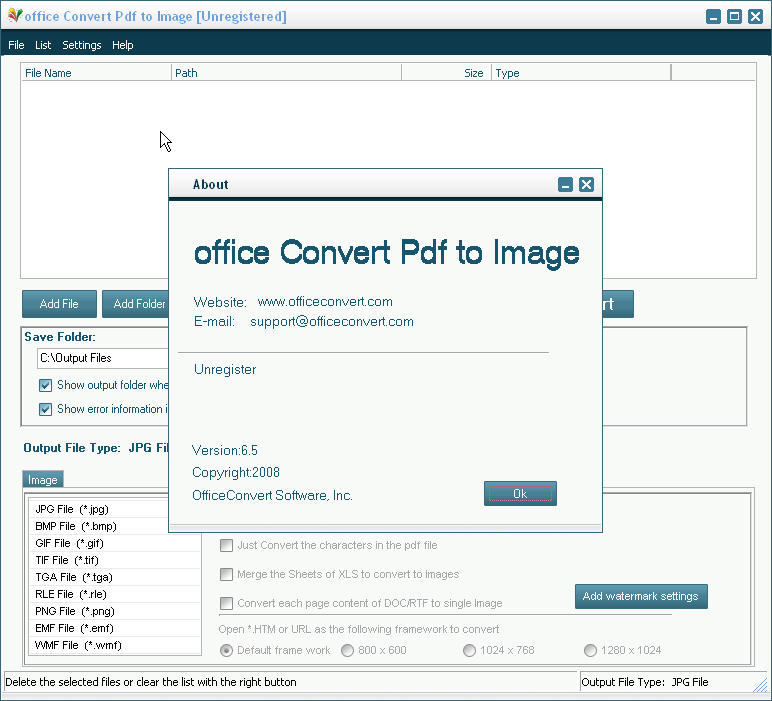Click the Add File button
772x701 pixels.
[59, 304]
